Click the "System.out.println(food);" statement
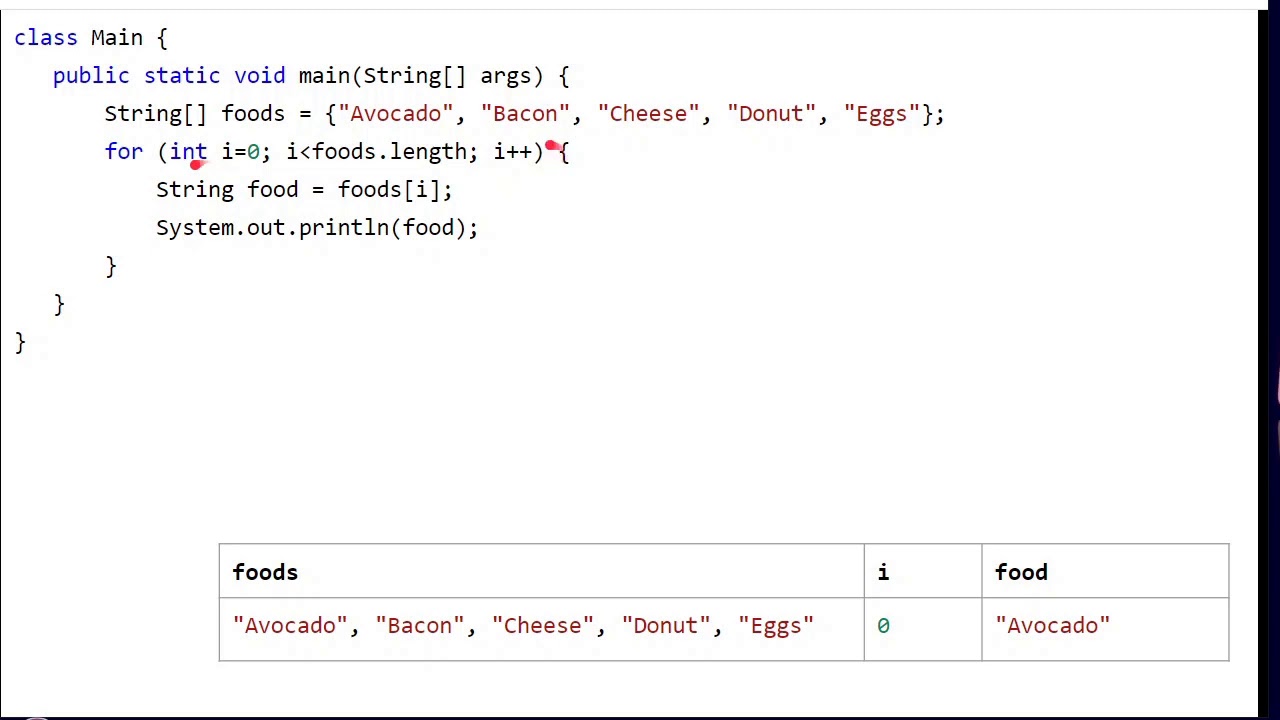 pos(317,228)
